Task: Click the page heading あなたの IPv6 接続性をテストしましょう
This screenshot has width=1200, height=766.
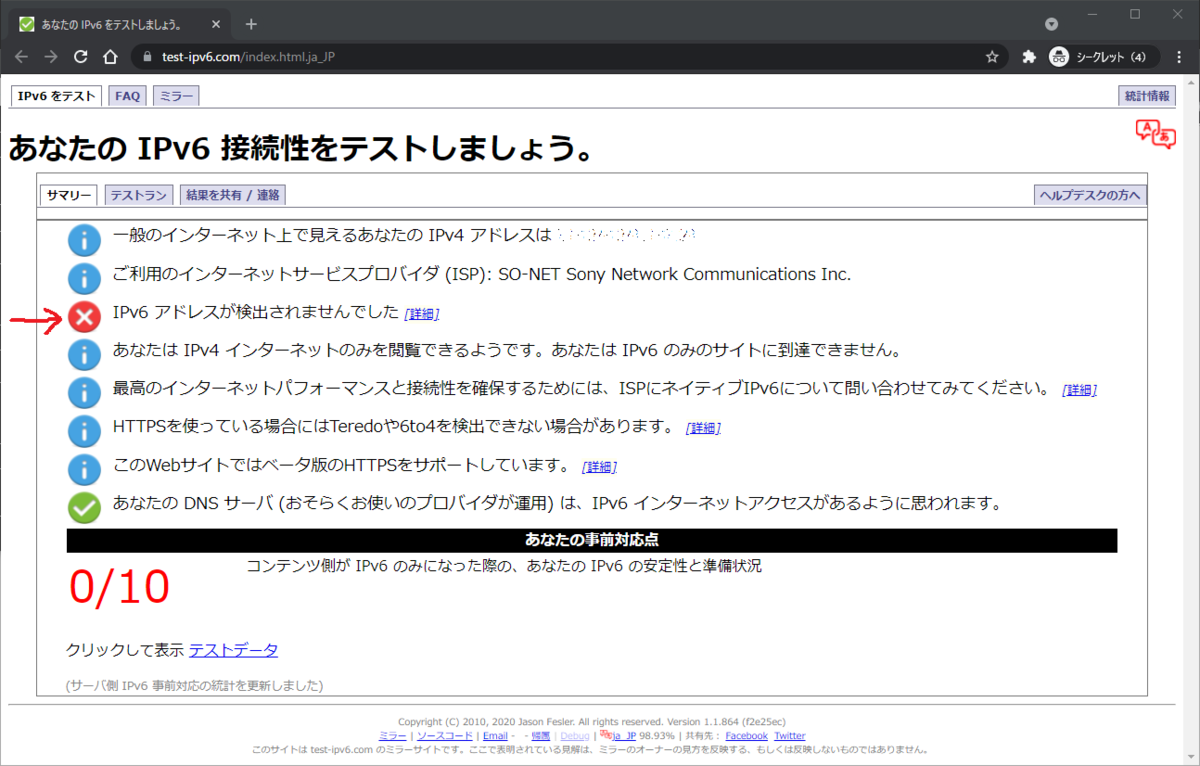Action: pyautogui.click(x=301, y=148)
